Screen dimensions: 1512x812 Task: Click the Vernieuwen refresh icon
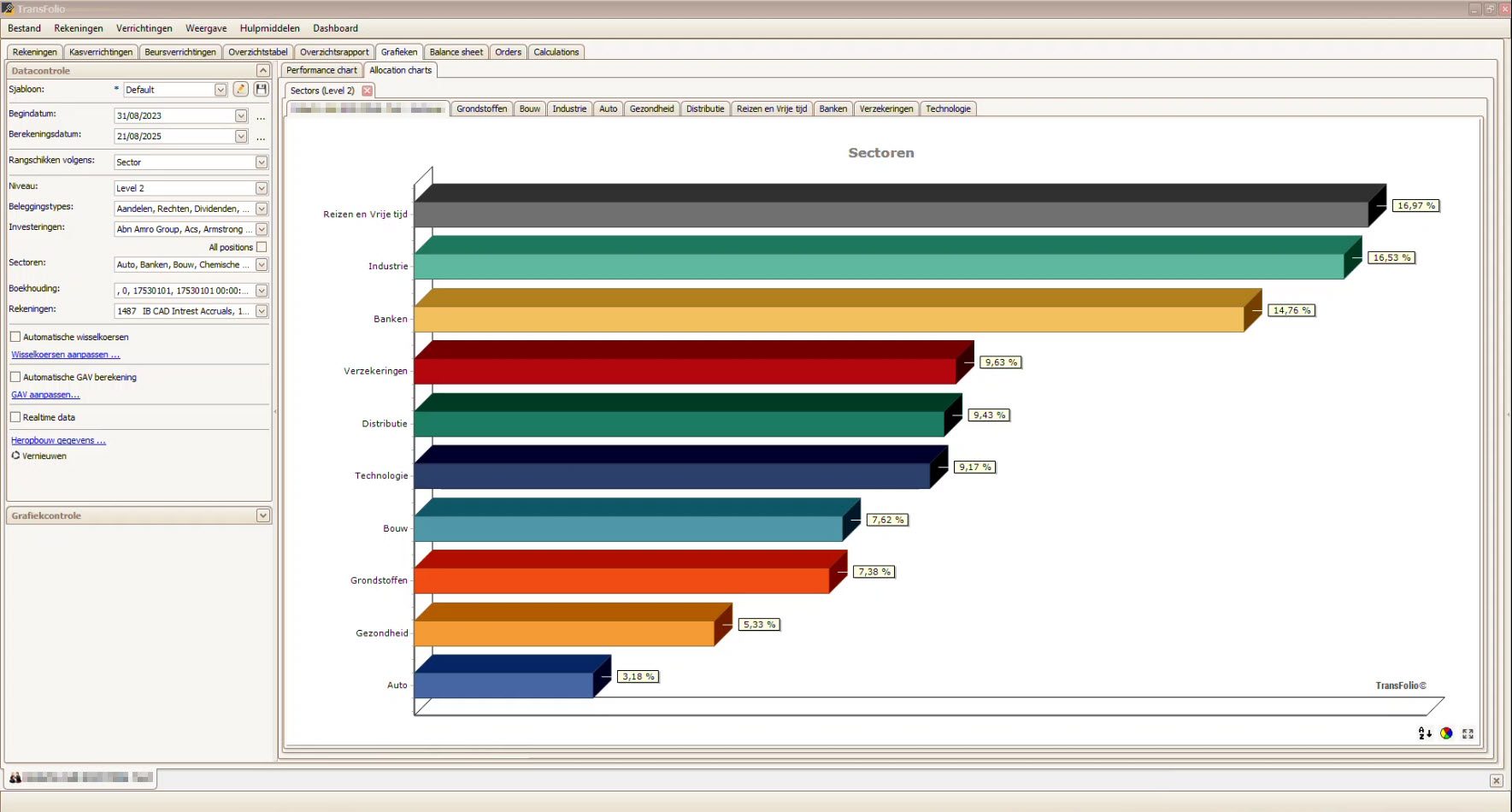pyautogui.click(x=15, y=456)
